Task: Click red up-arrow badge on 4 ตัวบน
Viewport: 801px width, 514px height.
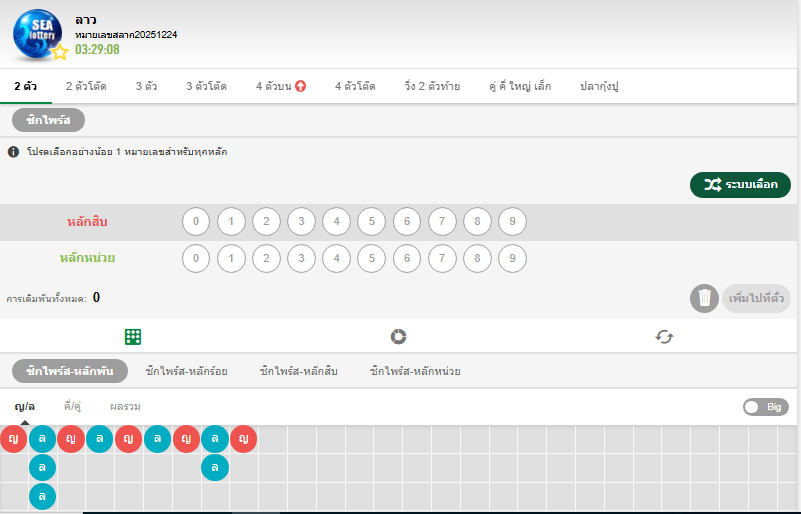Action: [300, 86]
